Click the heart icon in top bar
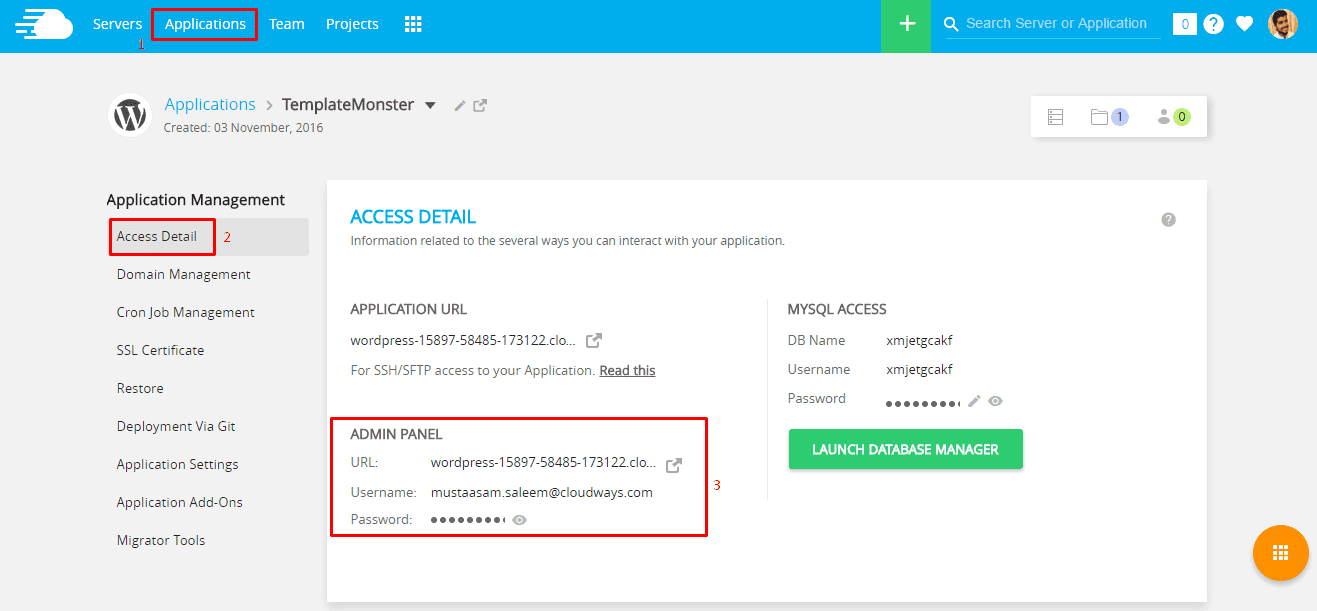This screenshot has height=611, width=1317. pyautogui.click(x=1244, y=24)
